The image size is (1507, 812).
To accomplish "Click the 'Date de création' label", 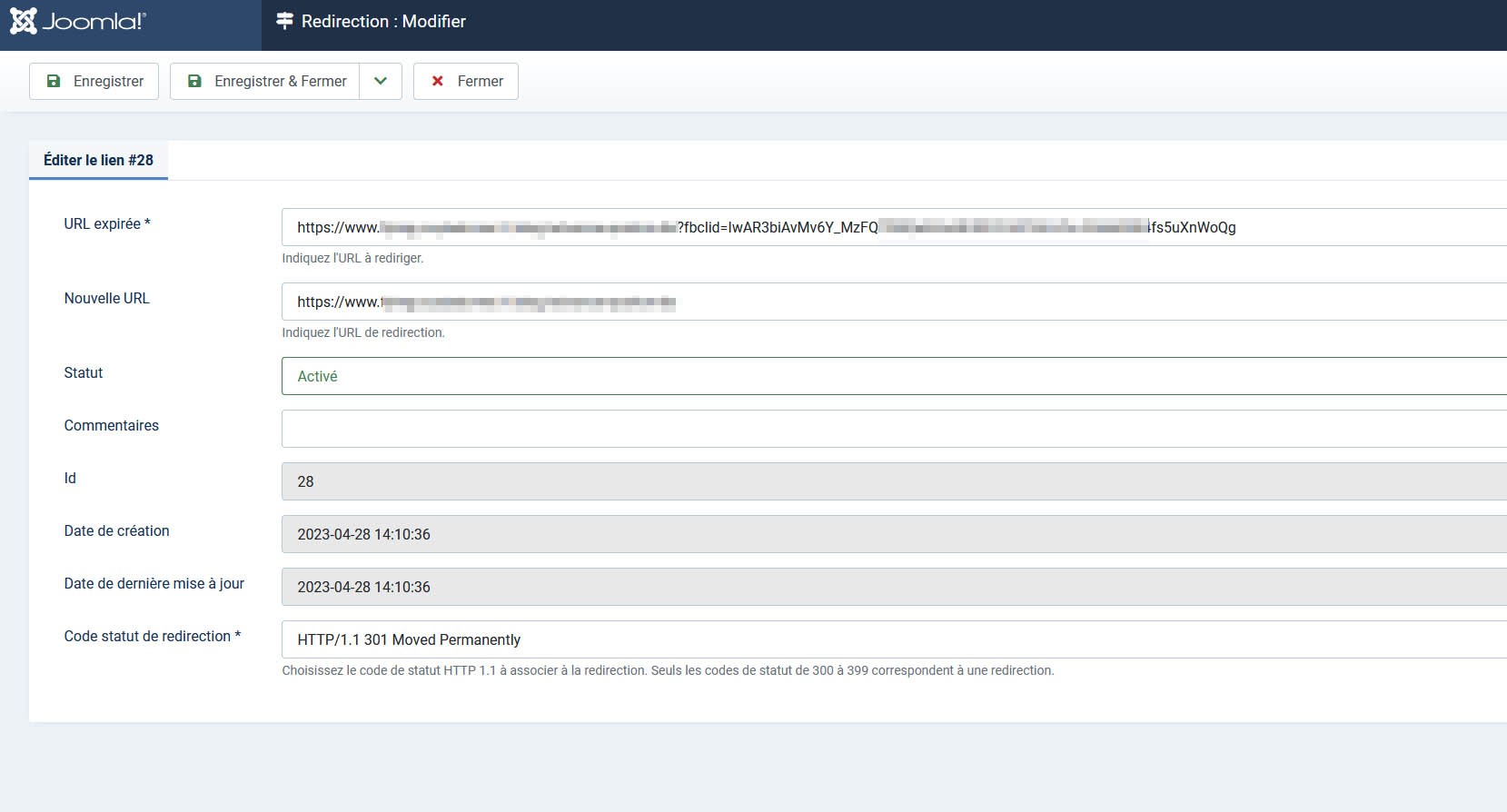I will [x=116, y=530].
